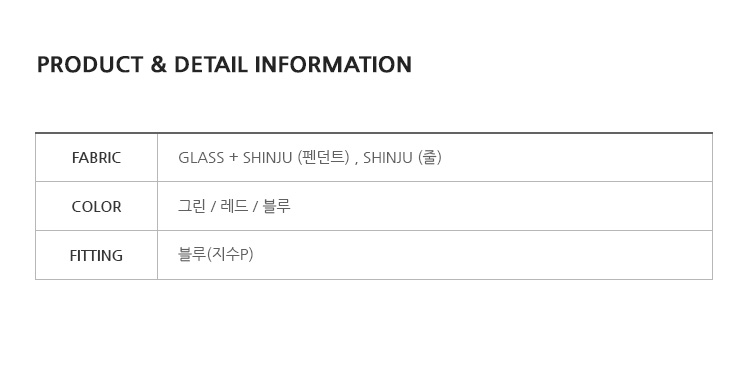The image size is (750, 384).
Task: Choose the 그린 color text
Action: point(192,206)
